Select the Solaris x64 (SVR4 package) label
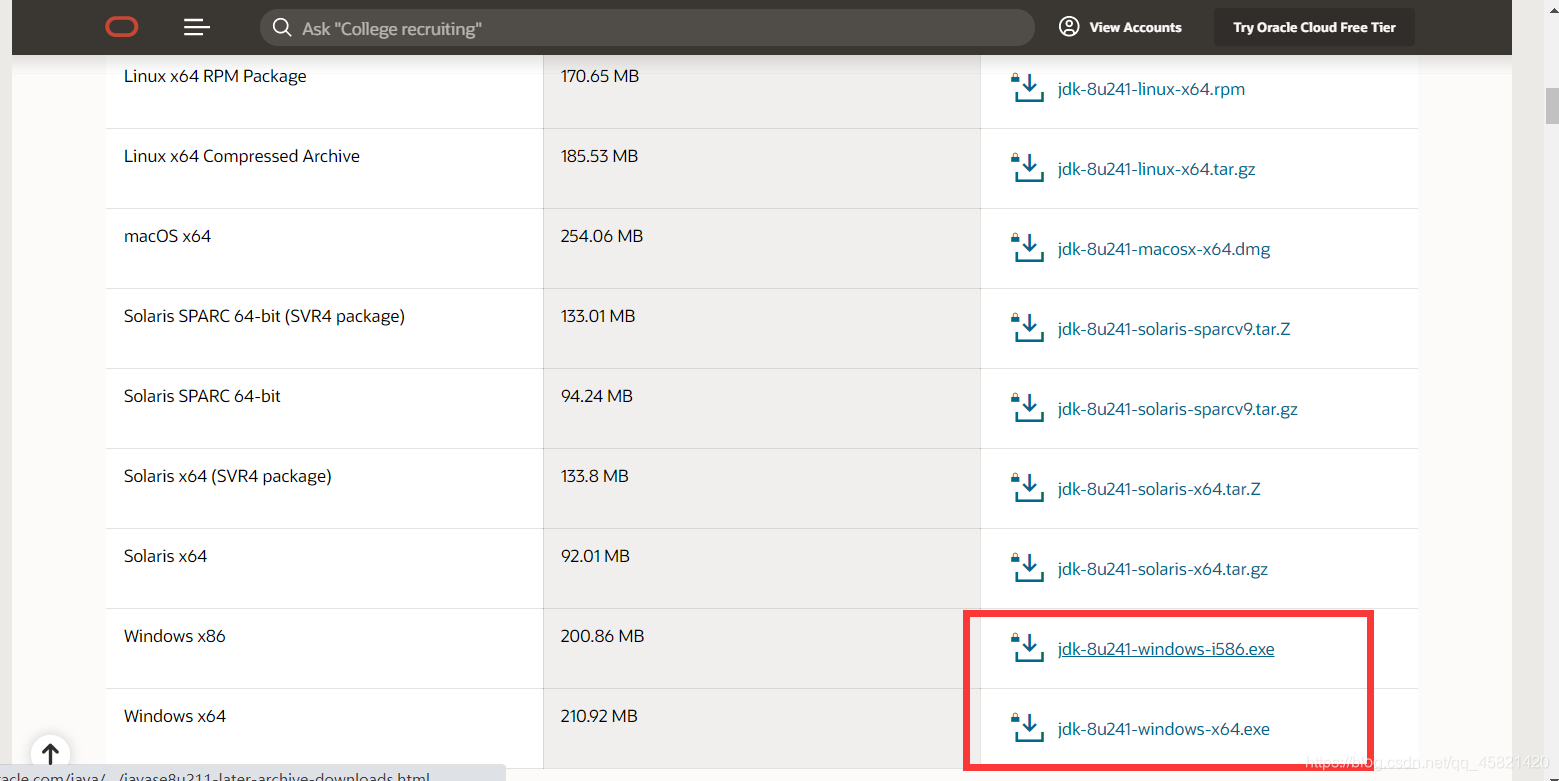 (x=228, y=476)
